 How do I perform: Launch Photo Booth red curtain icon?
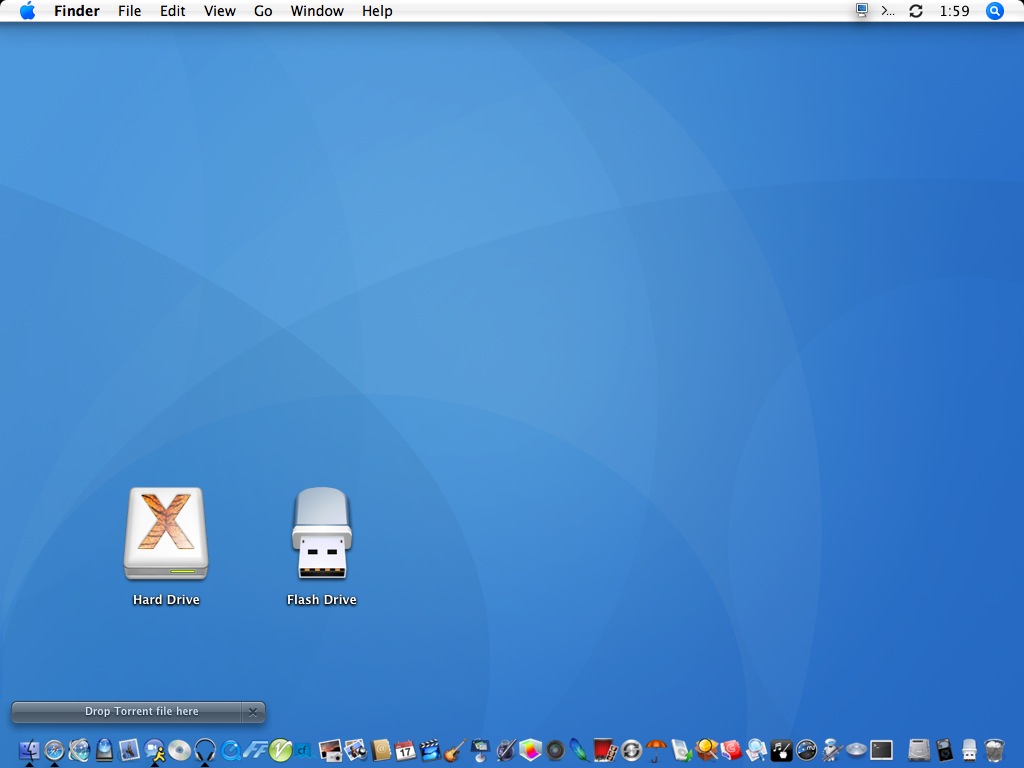(x=605, y=750)
